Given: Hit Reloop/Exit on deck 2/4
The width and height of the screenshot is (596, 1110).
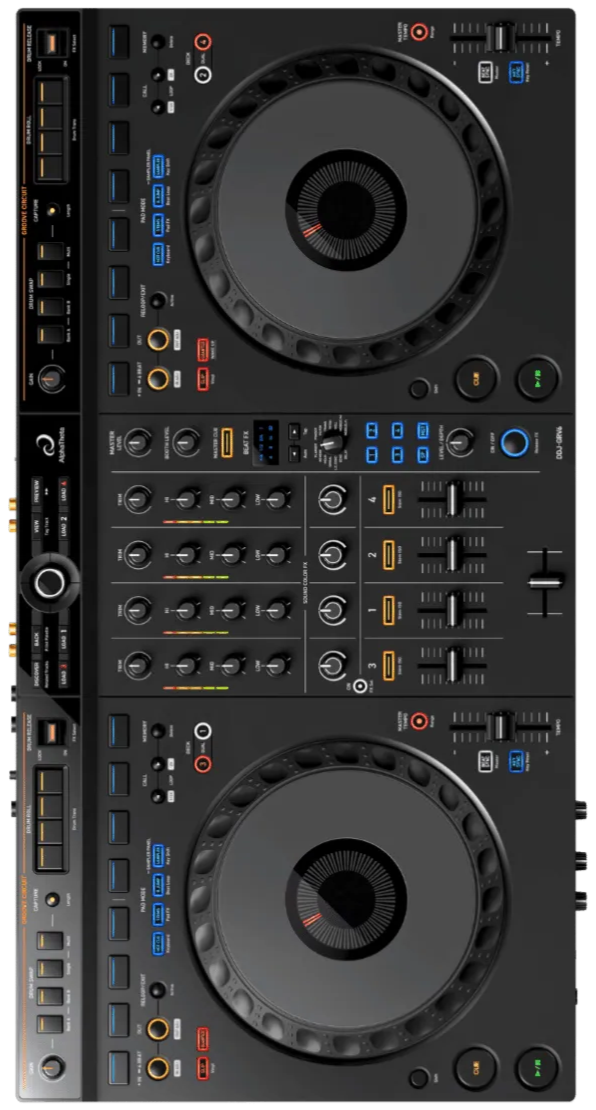Looking at the screenshot, I should (x=159, y=300).
